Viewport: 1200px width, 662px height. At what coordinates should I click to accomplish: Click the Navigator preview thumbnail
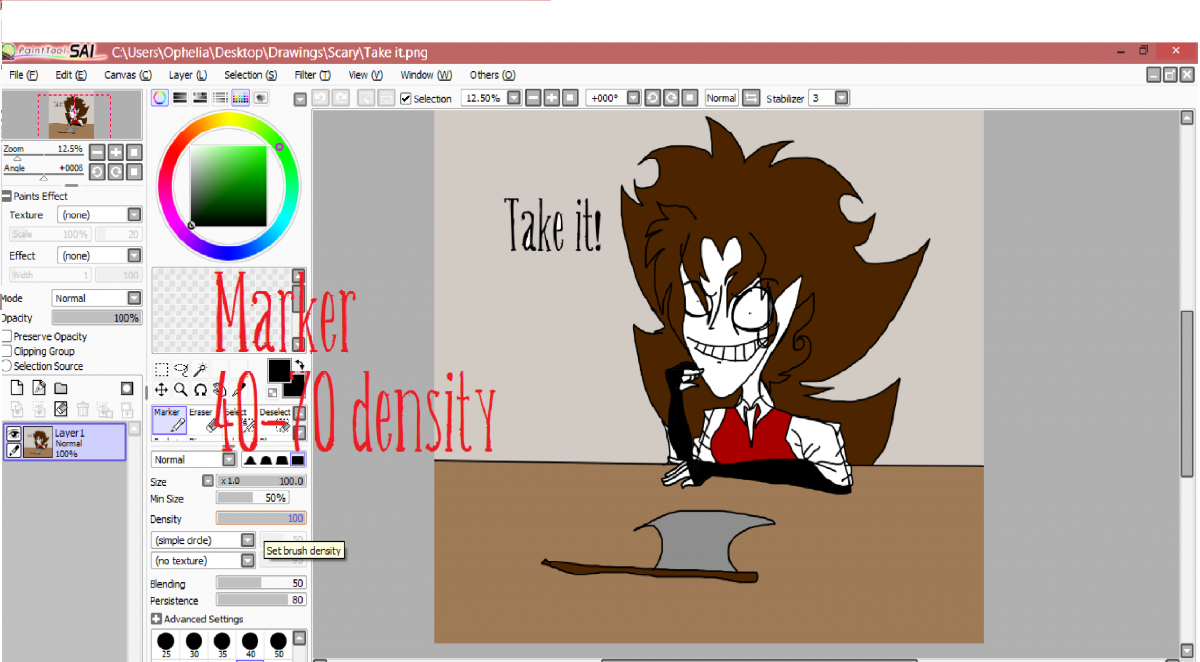pyautogui.click(x=71, y=115)
